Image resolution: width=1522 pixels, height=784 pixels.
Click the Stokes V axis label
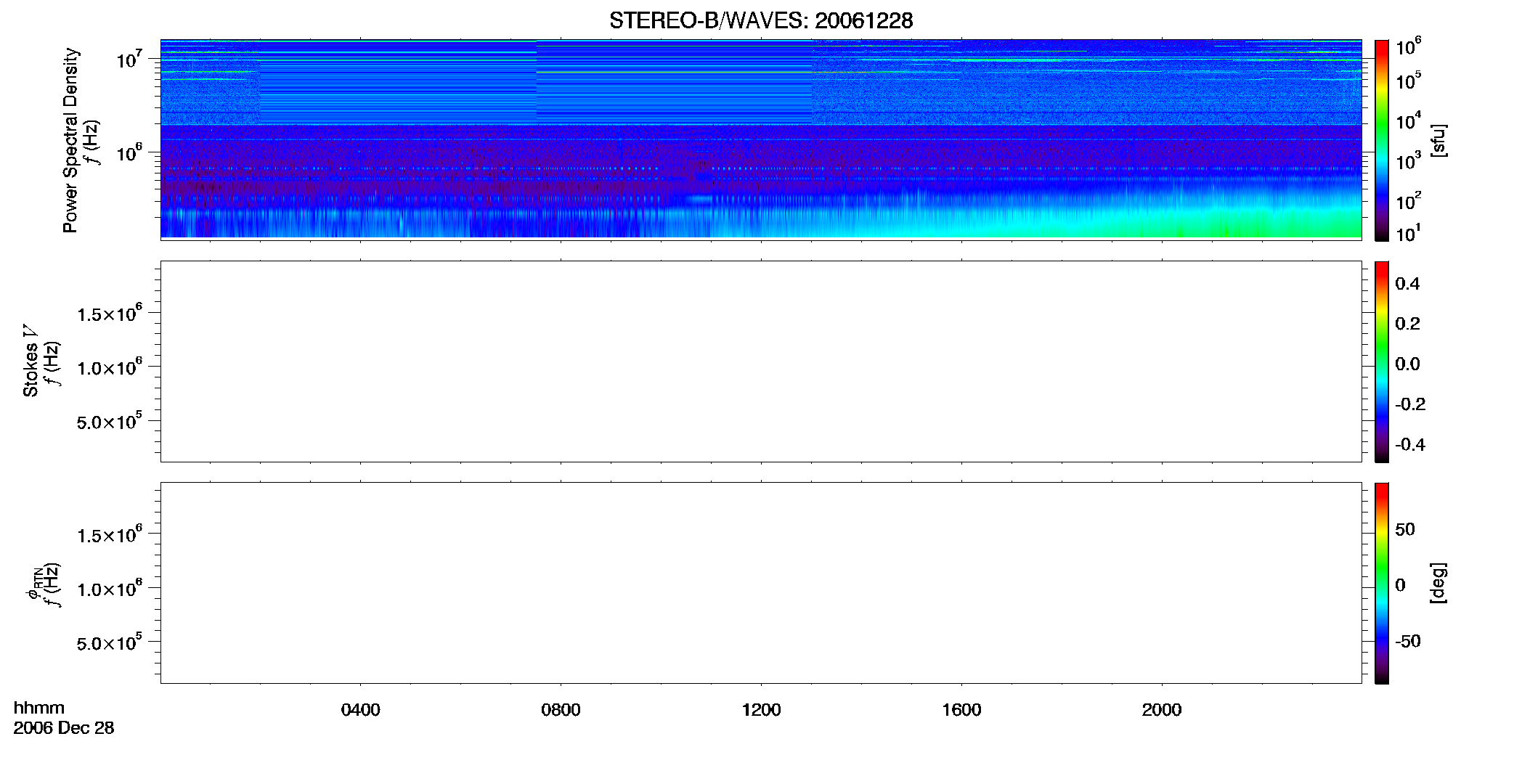(x=30, y=361)
